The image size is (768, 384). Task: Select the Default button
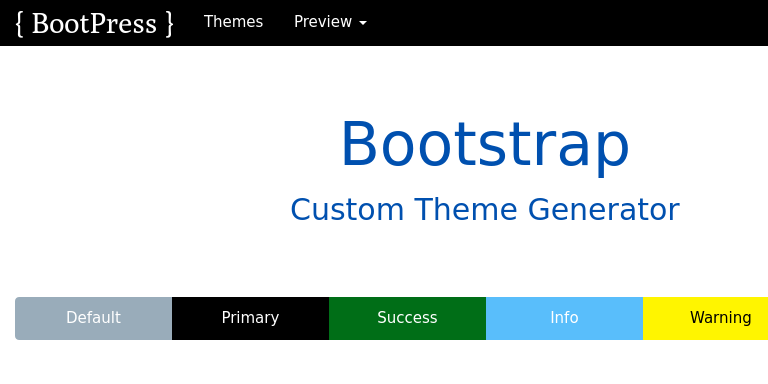pyautogui.click(x=94, y=318)
